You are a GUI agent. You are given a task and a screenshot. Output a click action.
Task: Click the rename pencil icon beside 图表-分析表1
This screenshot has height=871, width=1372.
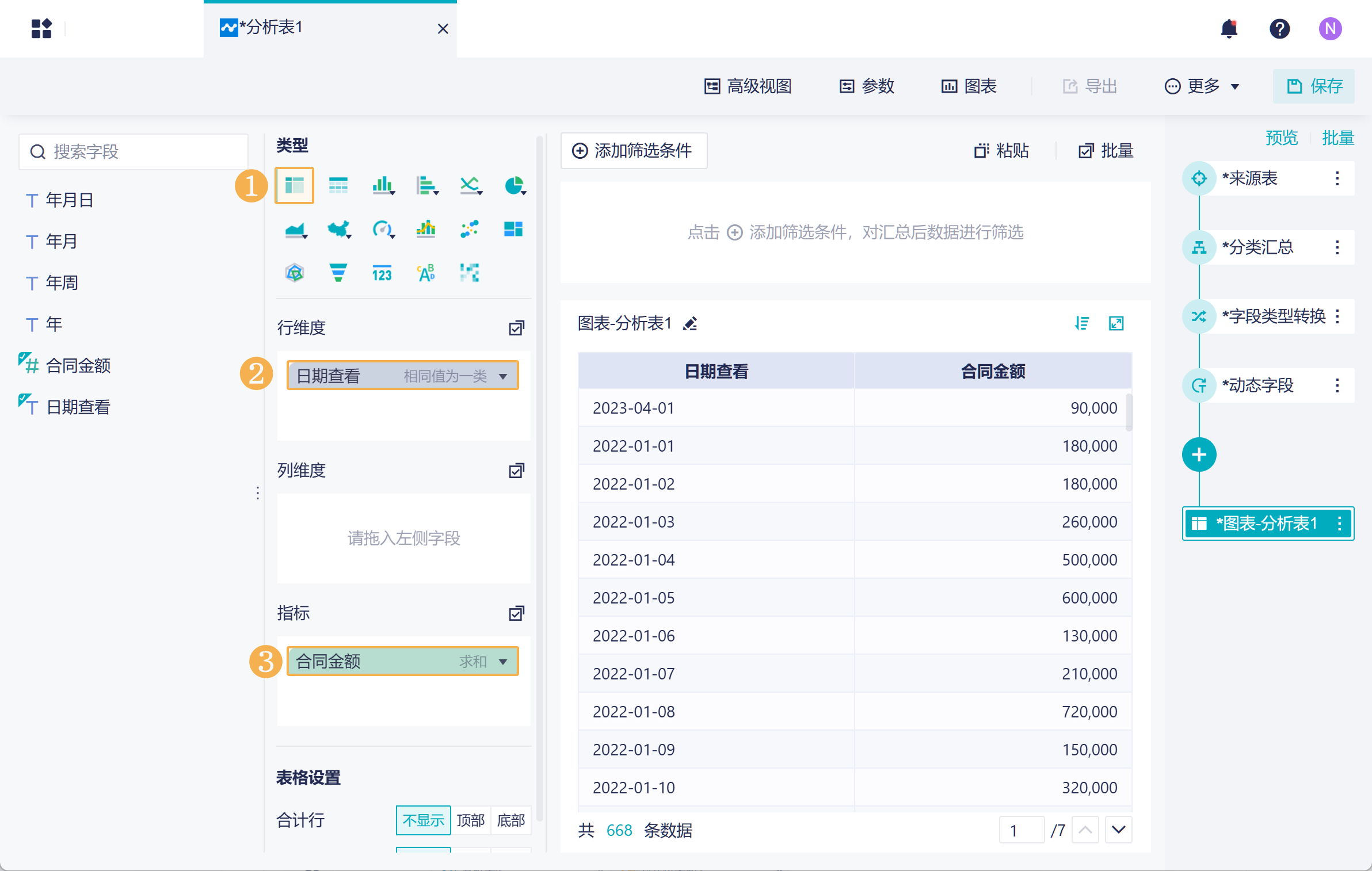(x=690, y=324)
